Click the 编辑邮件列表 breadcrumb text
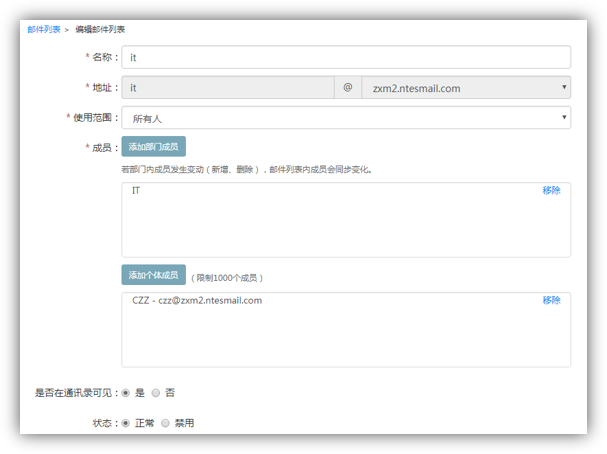 tap(100, 30)
